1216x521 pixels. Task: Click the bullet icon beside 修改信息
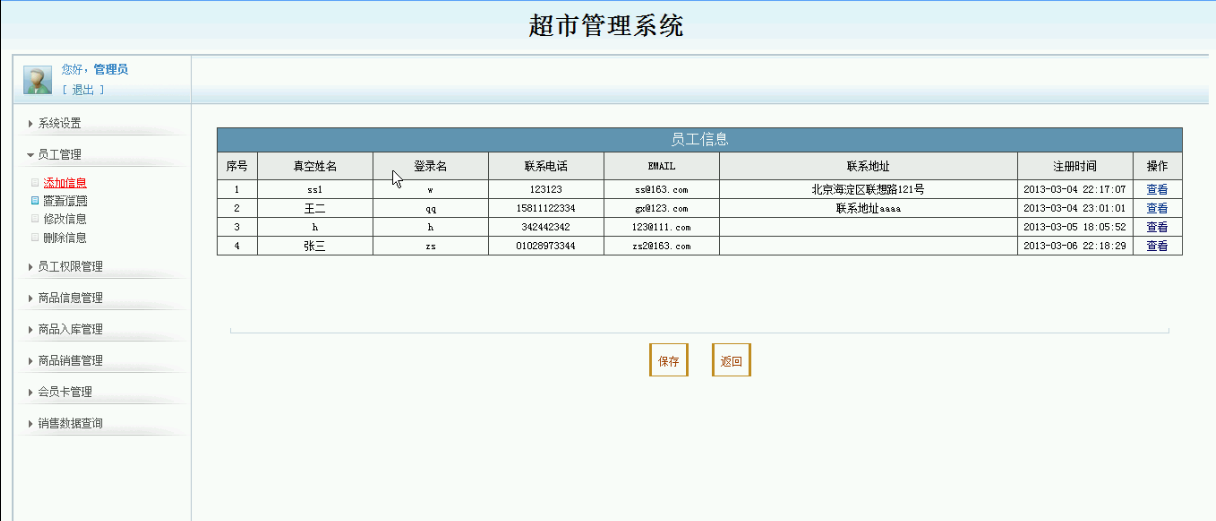click(35, 219)
